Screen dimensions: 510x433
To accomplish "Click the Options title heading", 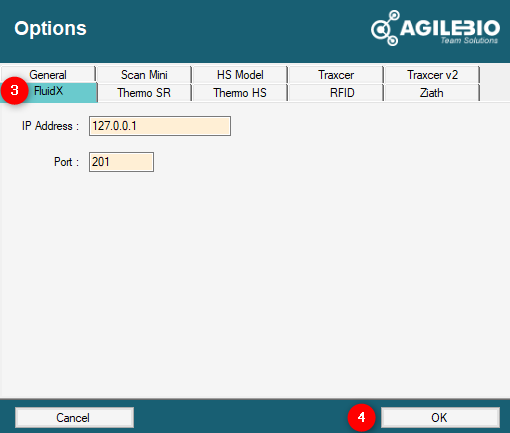I will pos(50,28).
